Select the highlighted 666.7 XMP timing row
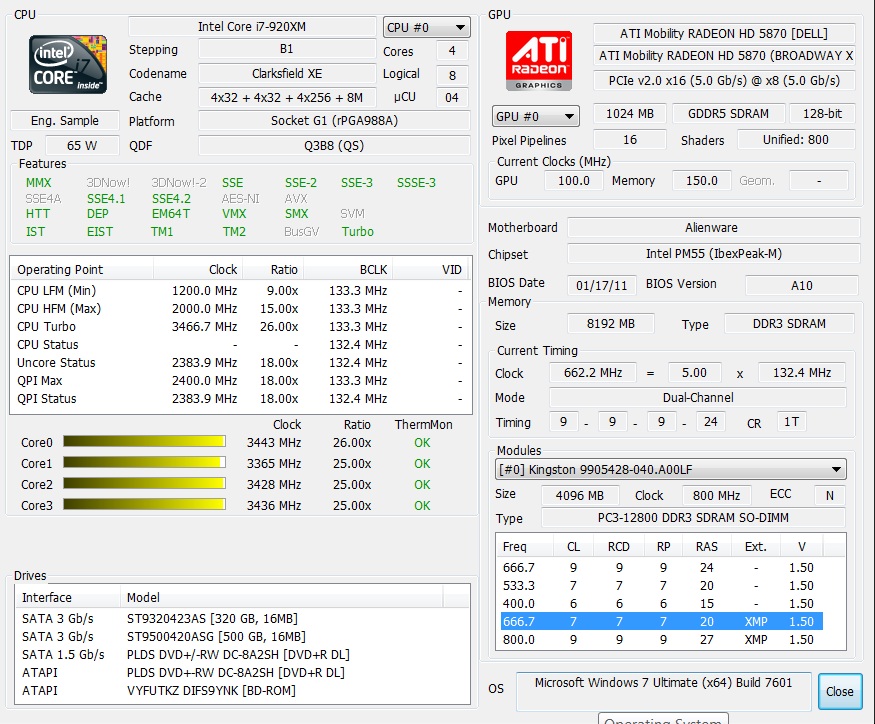 click(661, 621)
